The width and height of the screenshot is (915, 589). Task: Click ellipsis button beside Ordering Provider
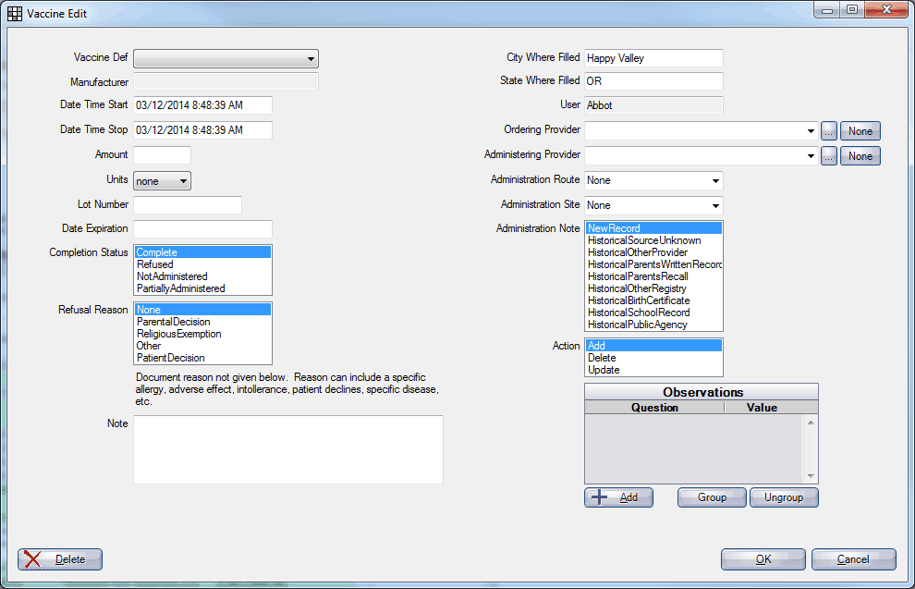point(829,131)
